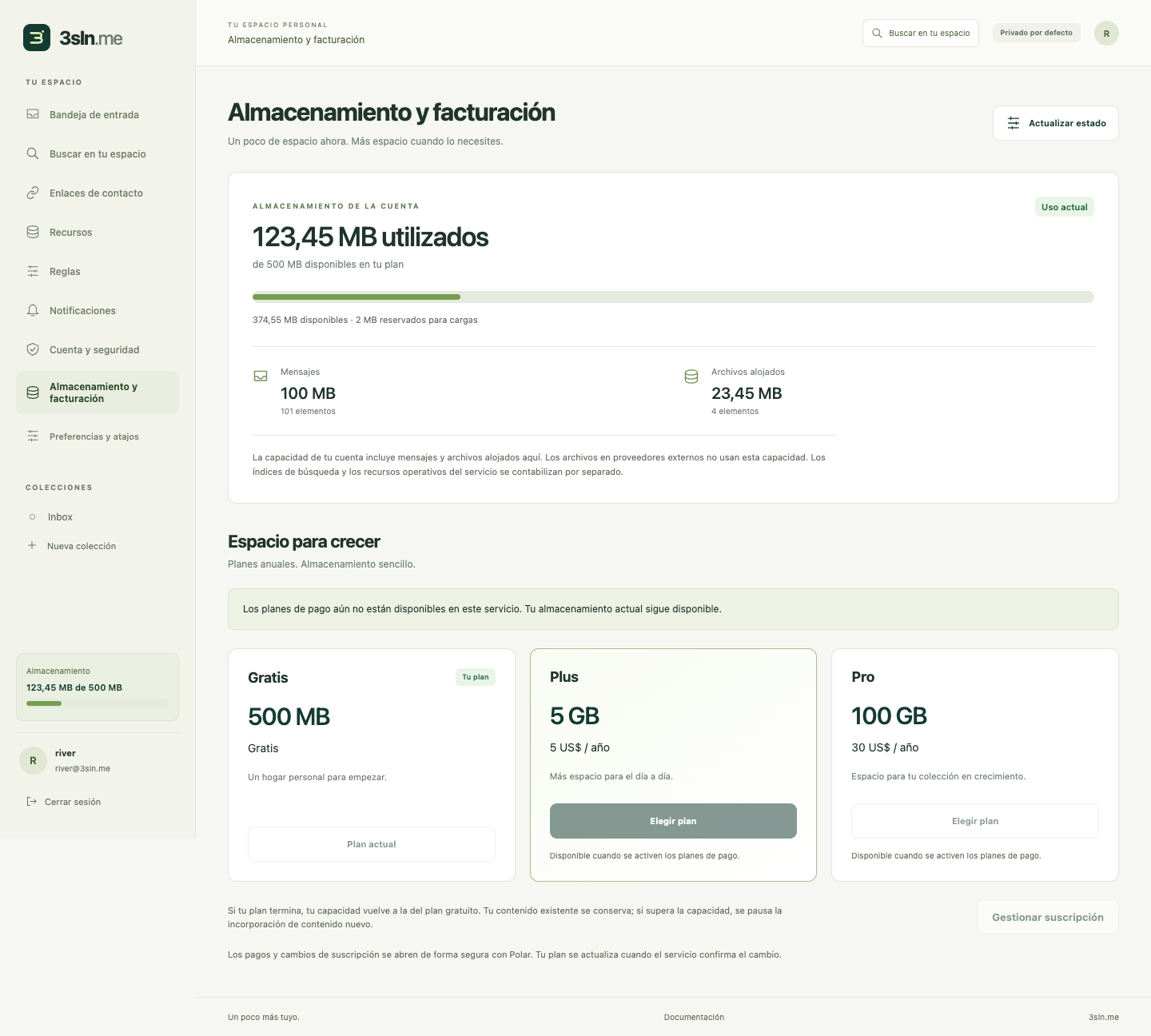Image resolution: width=1151 pixels, height=1036 pixels.
Task: Click the plus icon for Nueva colección
Action: point(32,545)
